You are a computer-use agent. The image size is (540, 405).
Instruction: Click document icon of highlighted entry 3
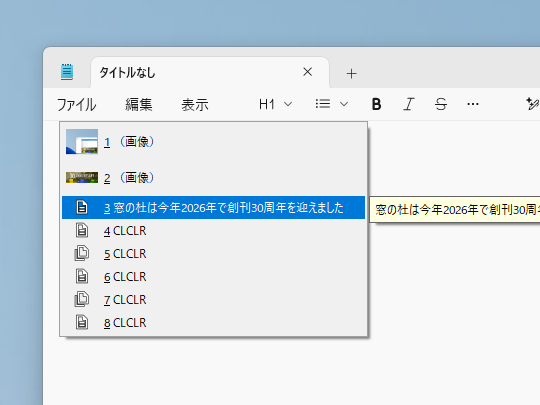[82, 207]
